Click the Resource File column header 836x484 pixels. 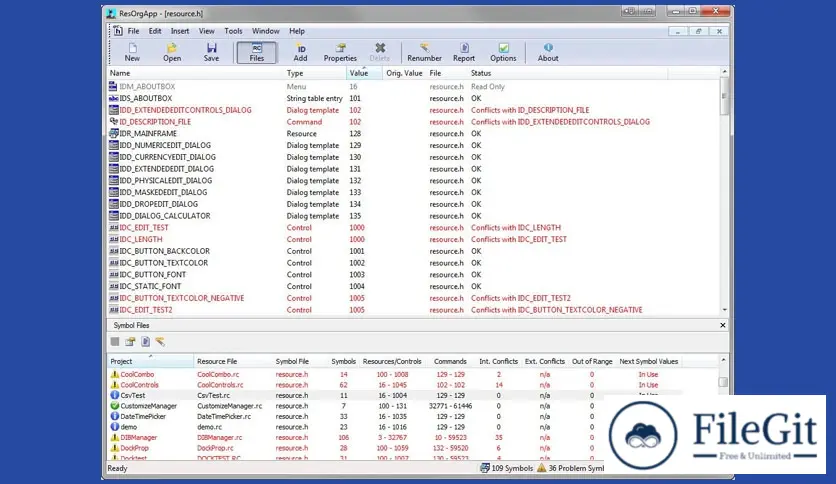(233, 361)
